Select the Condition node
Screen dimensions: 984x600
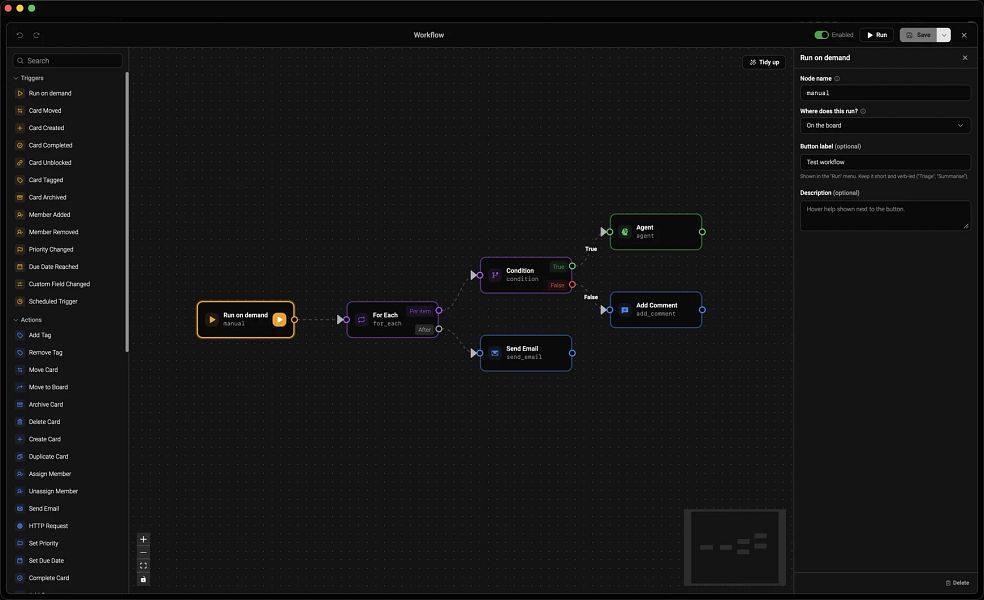pos(526,275)
